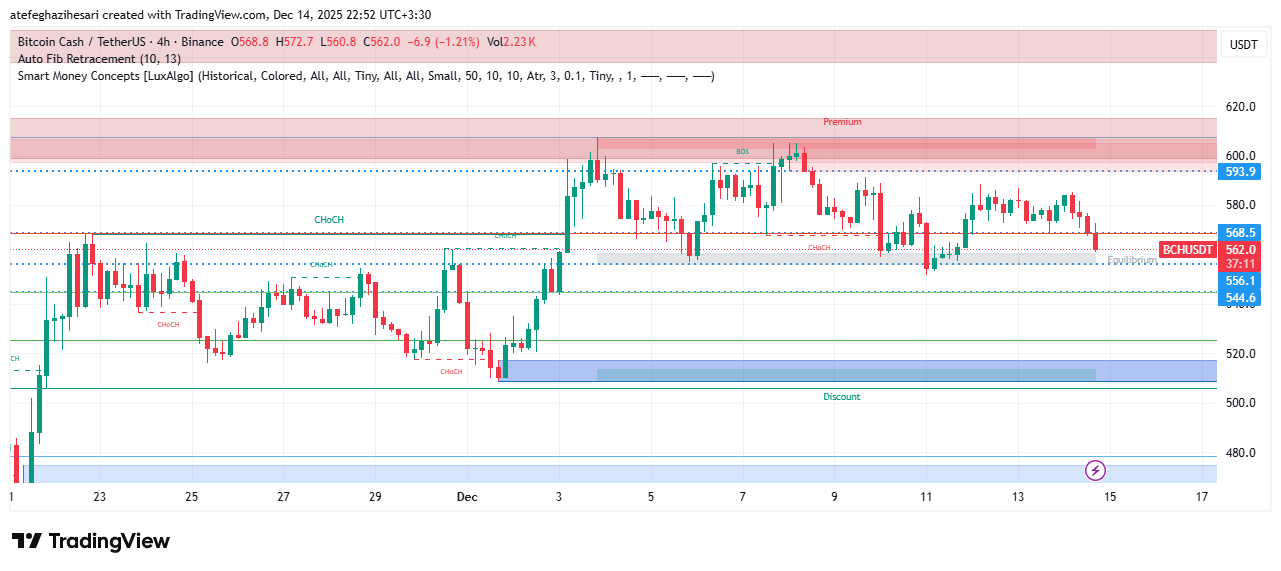Open the USDT currency selector
The width and height of the screenshot is (1281, 571).
pyautogui.click(x=1243, y=45)
